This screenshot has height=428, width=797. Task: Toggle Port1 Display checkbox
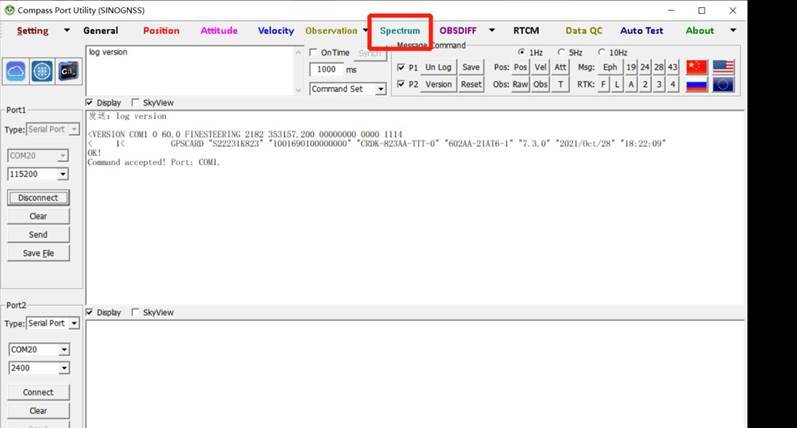point(89,102)
